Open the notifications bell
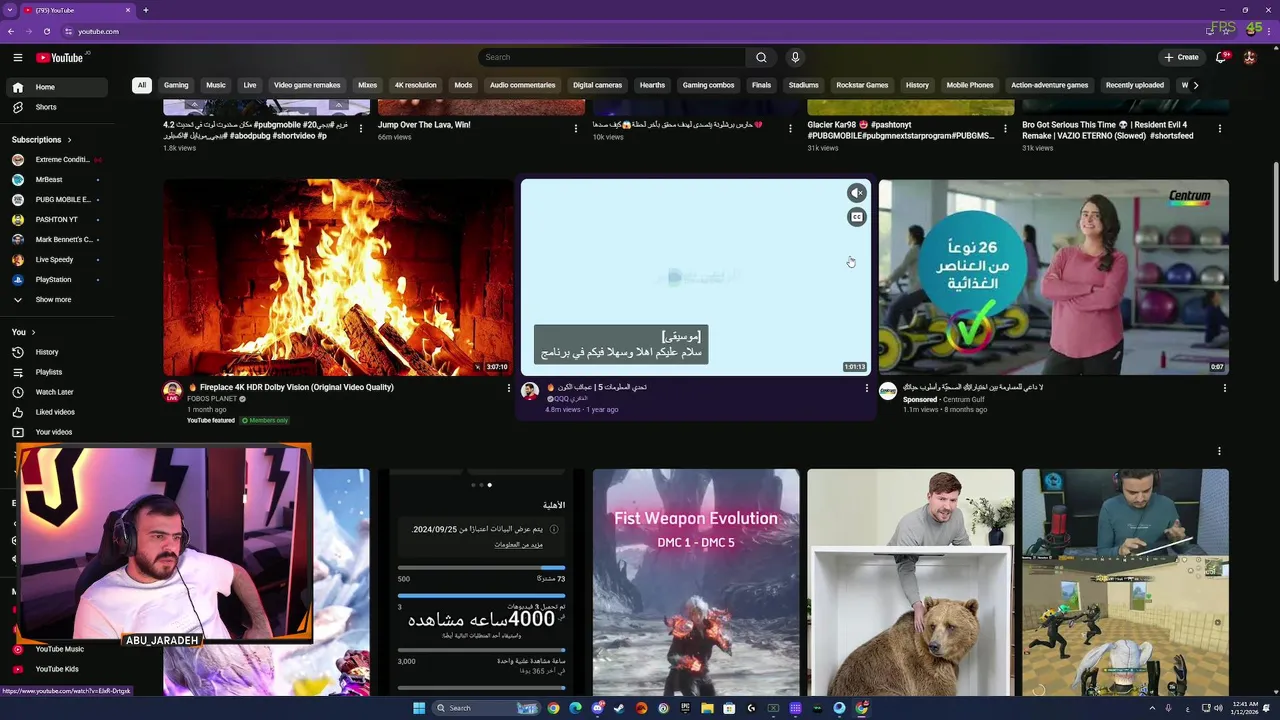This screenshot has width=1280, height=720. click(x=1220, y=57)
